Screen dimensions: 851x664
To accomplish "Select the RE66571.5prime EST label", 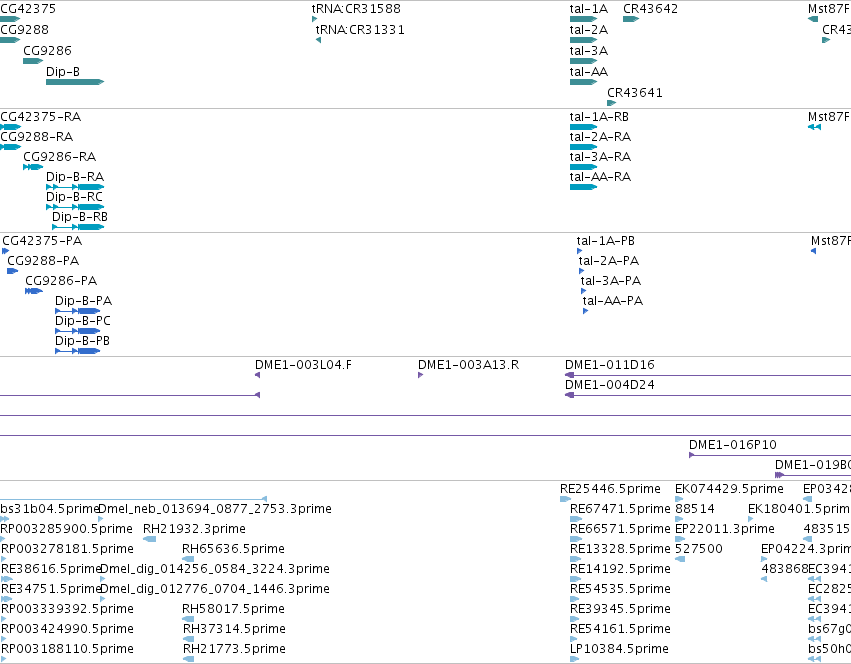I will [620, 529].
